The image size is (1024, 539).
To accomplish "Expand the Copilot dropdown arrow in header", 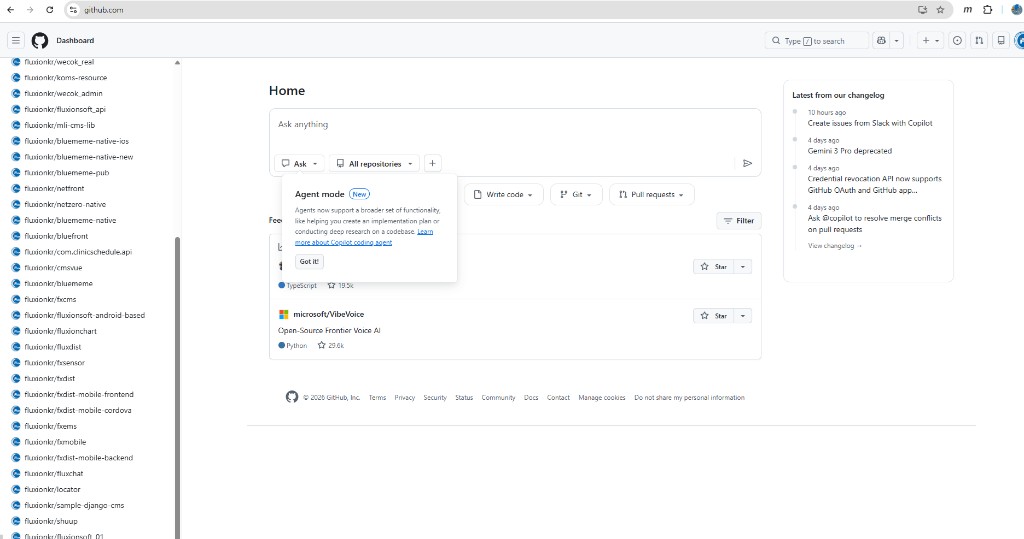I will [897, 41].
